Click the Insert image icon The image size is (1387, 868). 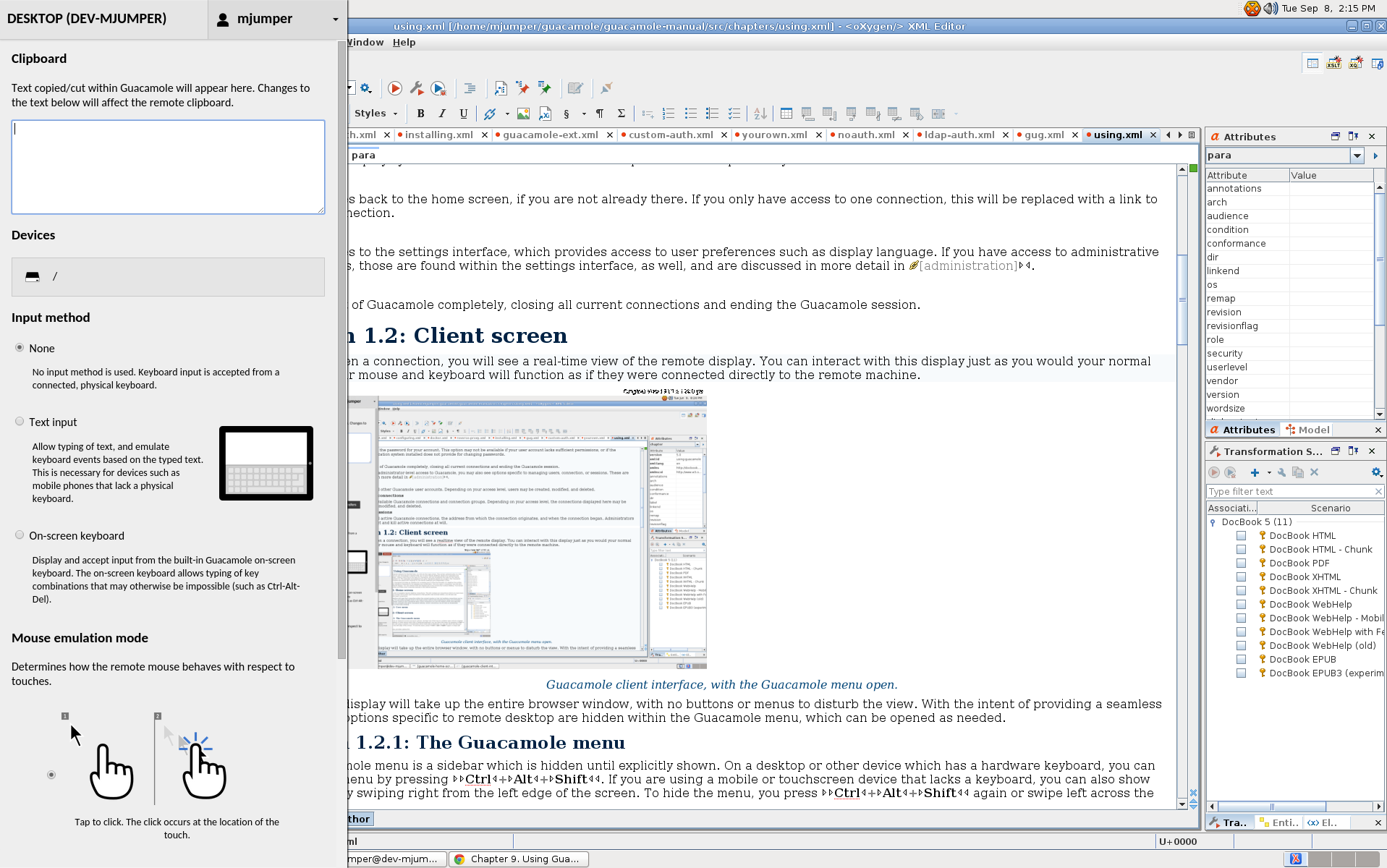(x=523, y=114)
